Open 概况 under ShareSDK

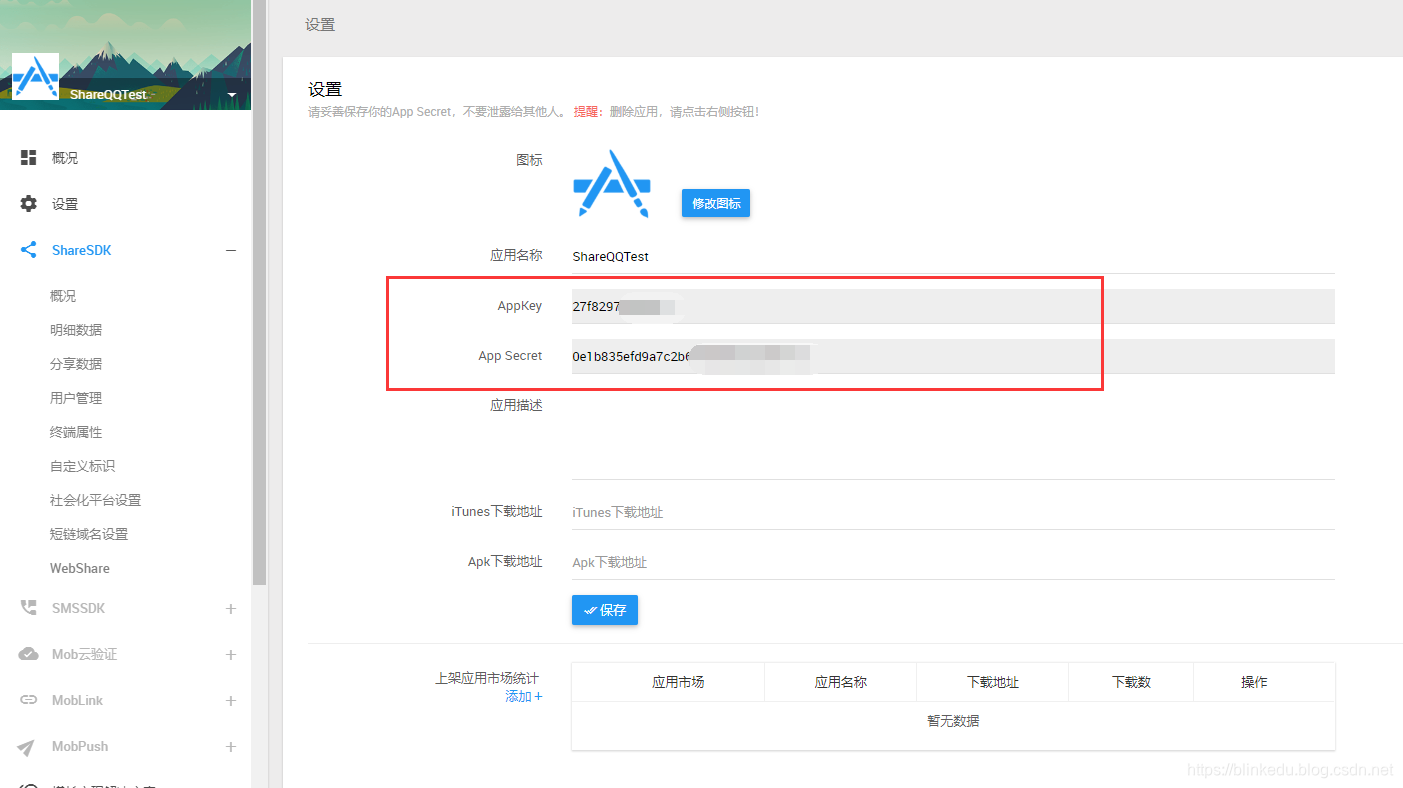point(63,296)
